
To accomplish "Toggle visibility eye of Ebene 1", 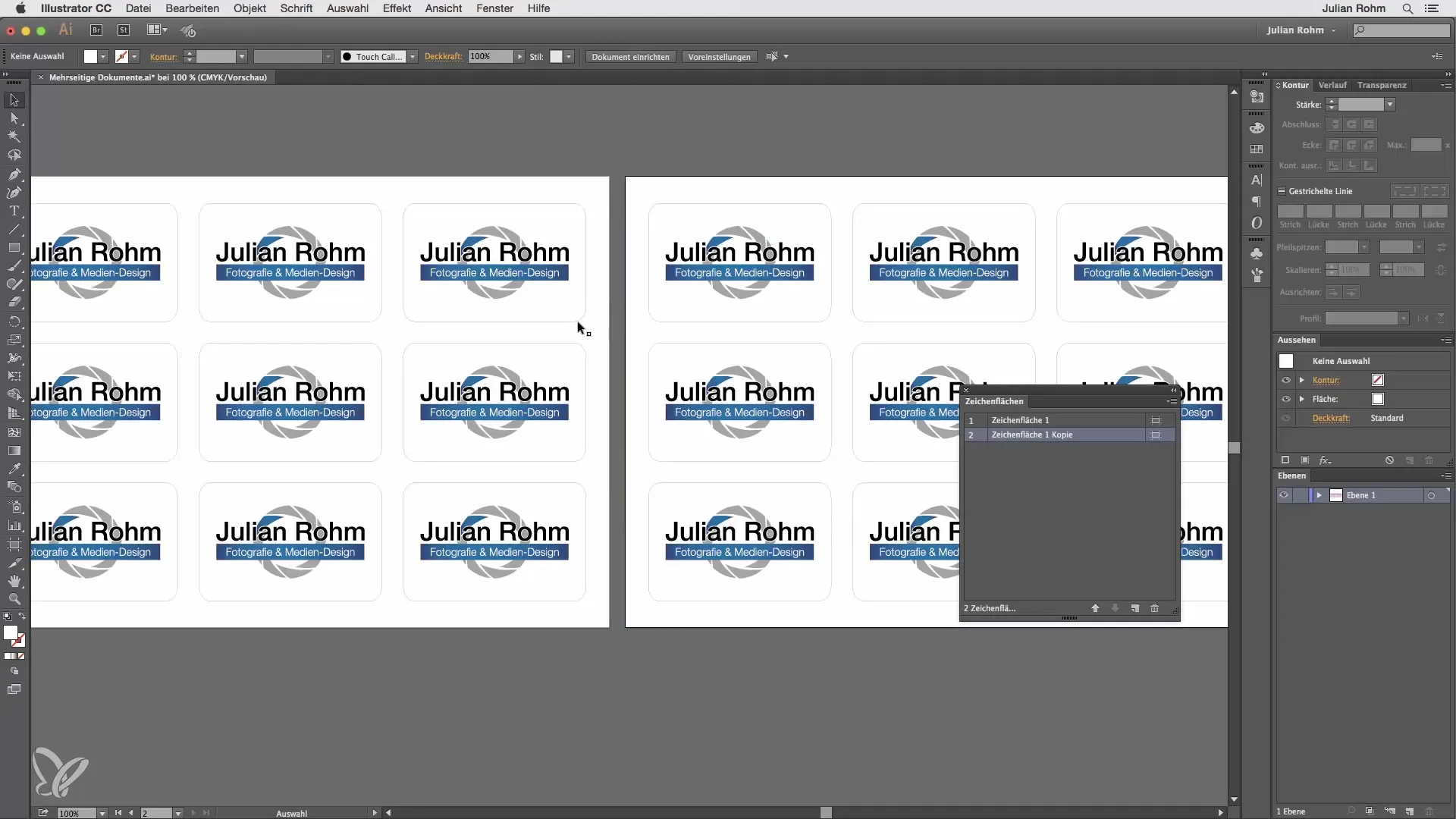I will (1284, 495).
